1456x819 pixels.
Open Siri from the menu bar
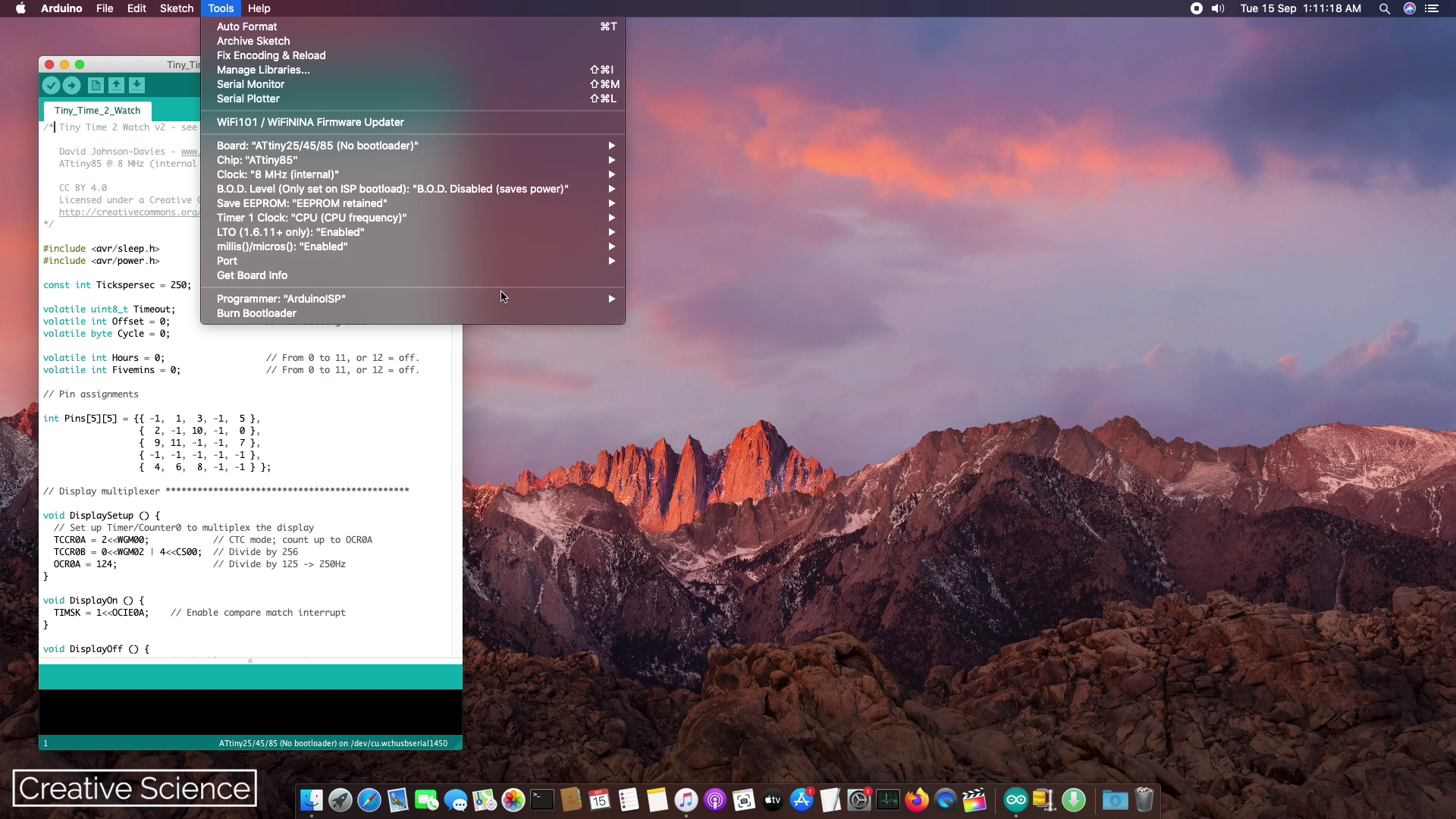1410,8
